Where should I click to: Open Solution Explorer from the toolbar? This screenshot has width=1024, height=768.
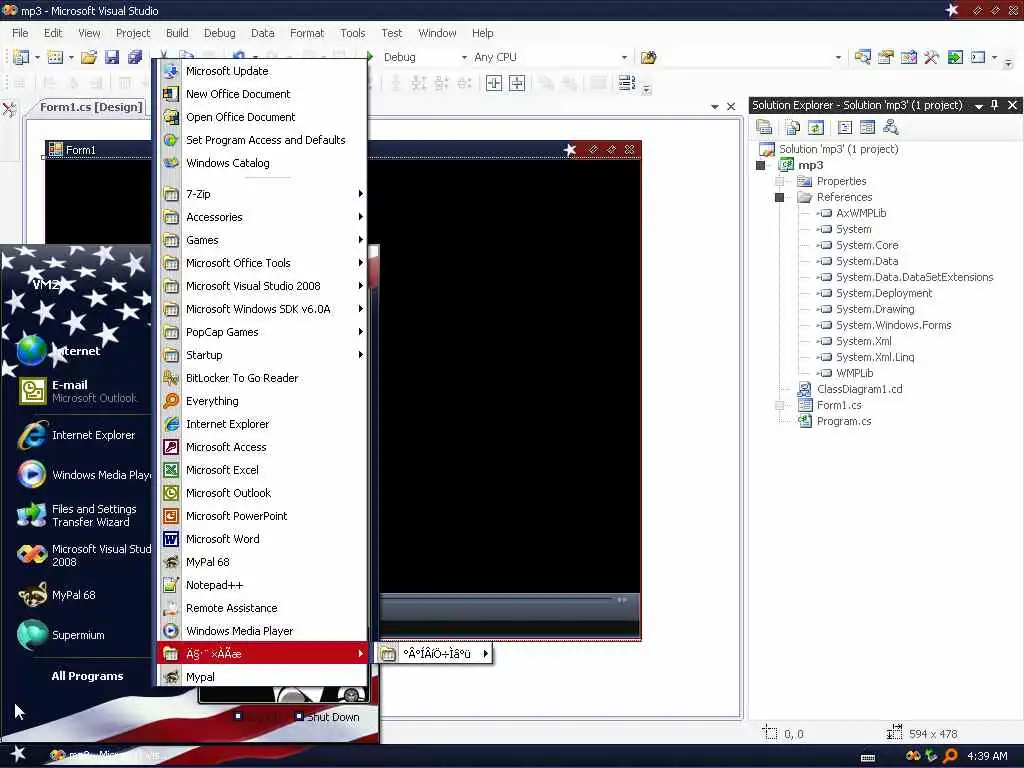tap(862, 57)
